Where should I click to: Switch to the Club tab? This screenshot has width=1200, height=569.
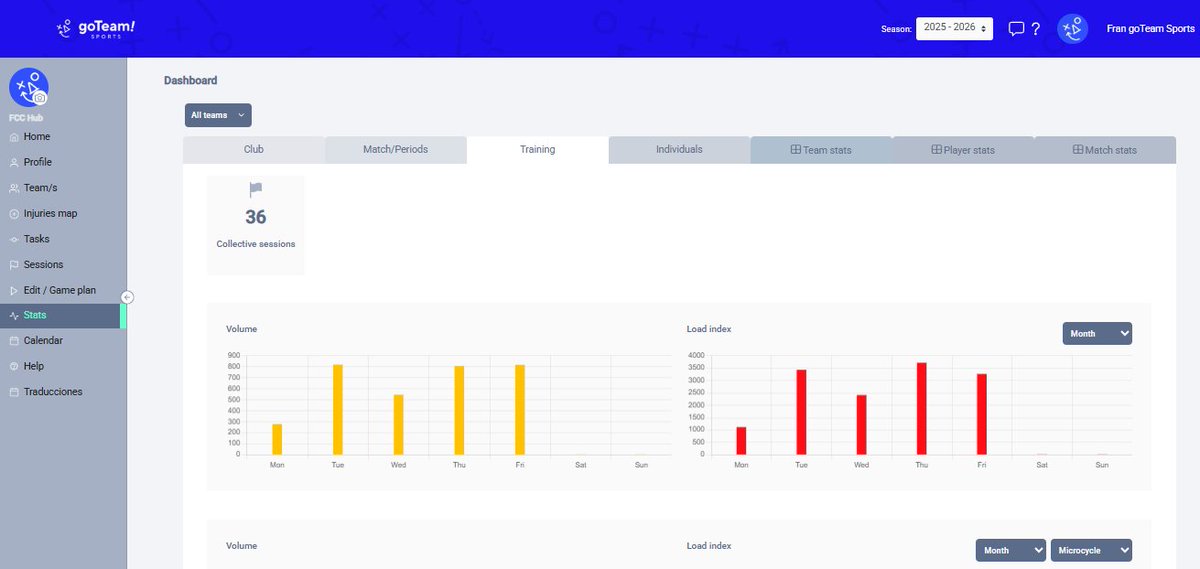254,150
